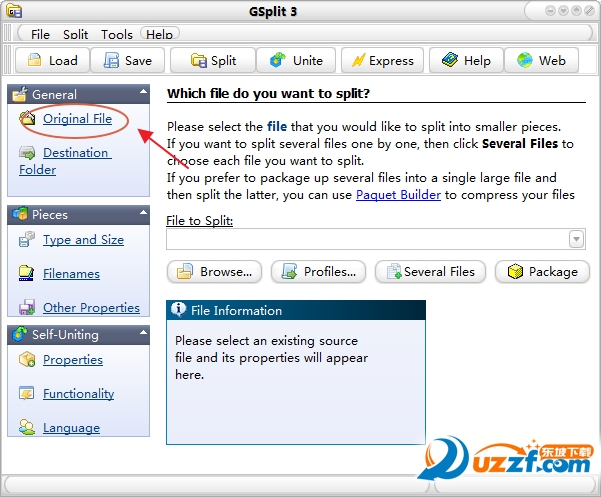Collapse the Self-Uniting panel arrow
Image resolution: width=601 pixels, height=497 pixels.
tap(143, 332)
